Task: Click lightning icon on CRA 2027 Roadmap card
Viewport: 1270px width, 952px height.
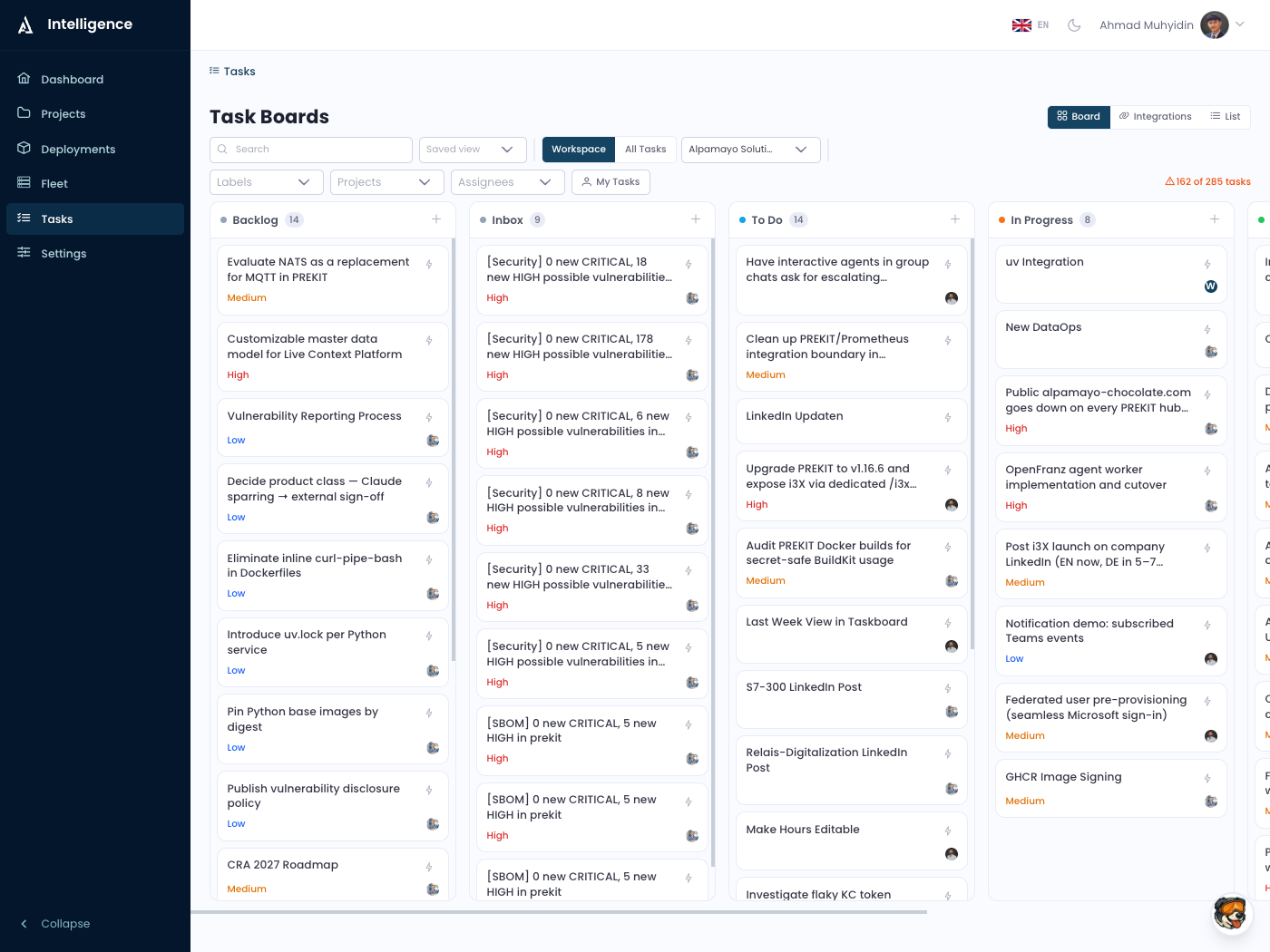Action: 429,868
